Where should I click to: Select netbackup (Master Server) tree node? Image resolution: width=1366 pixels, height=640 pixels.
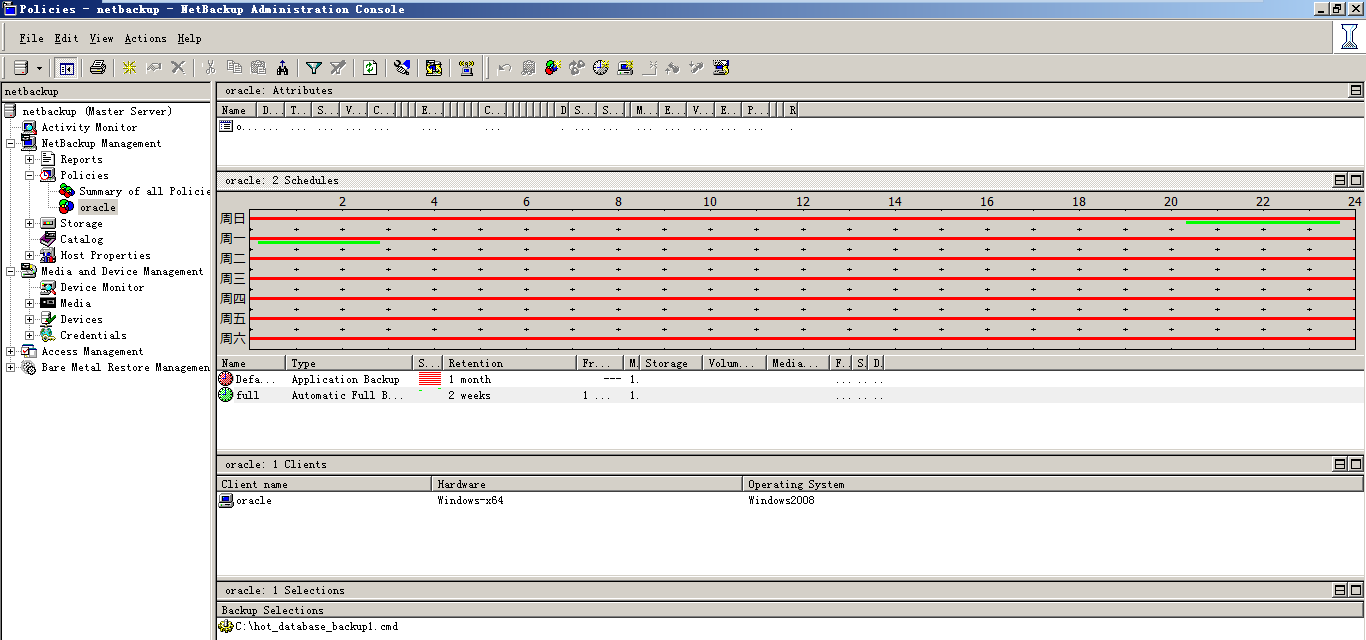pyautogui.click(x=97, y=111)
